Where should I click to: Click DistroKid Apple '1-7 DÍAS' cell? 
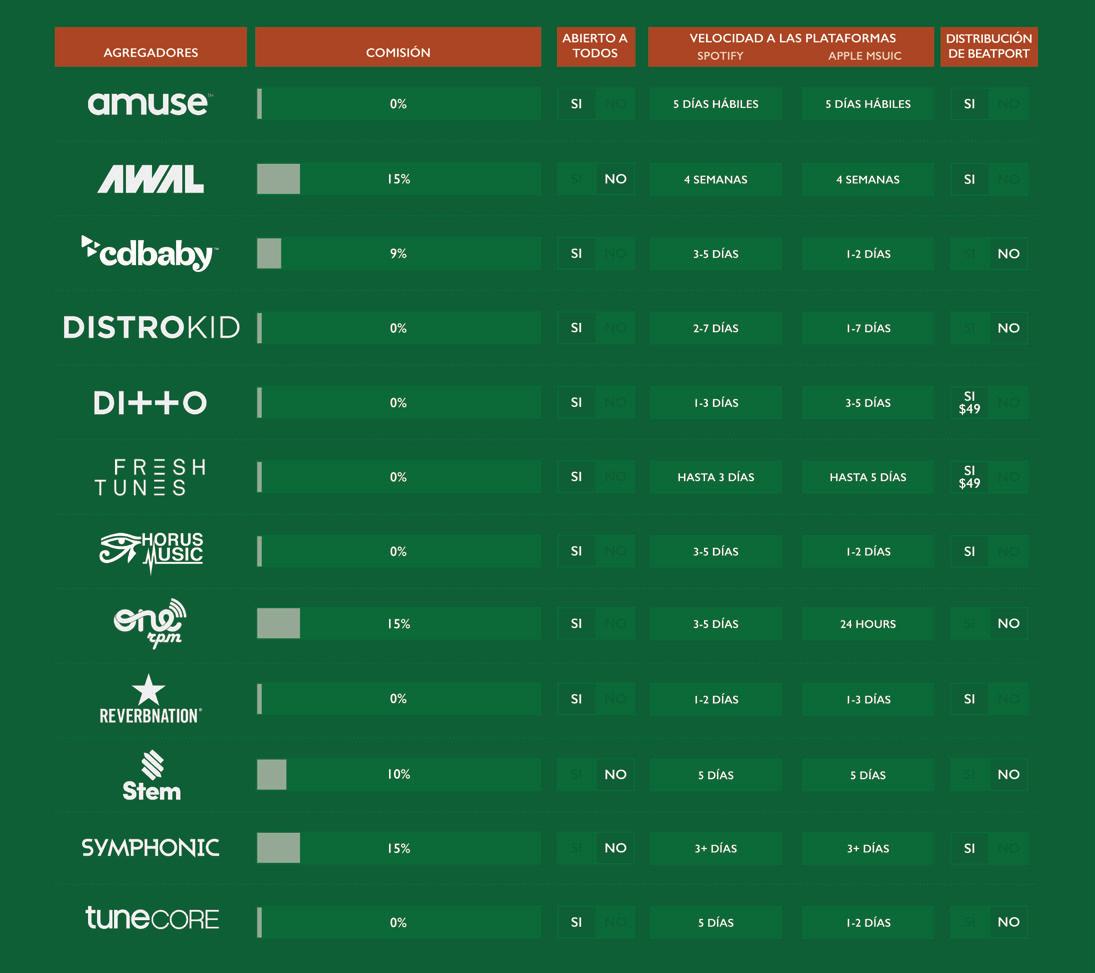coord(868,328)
